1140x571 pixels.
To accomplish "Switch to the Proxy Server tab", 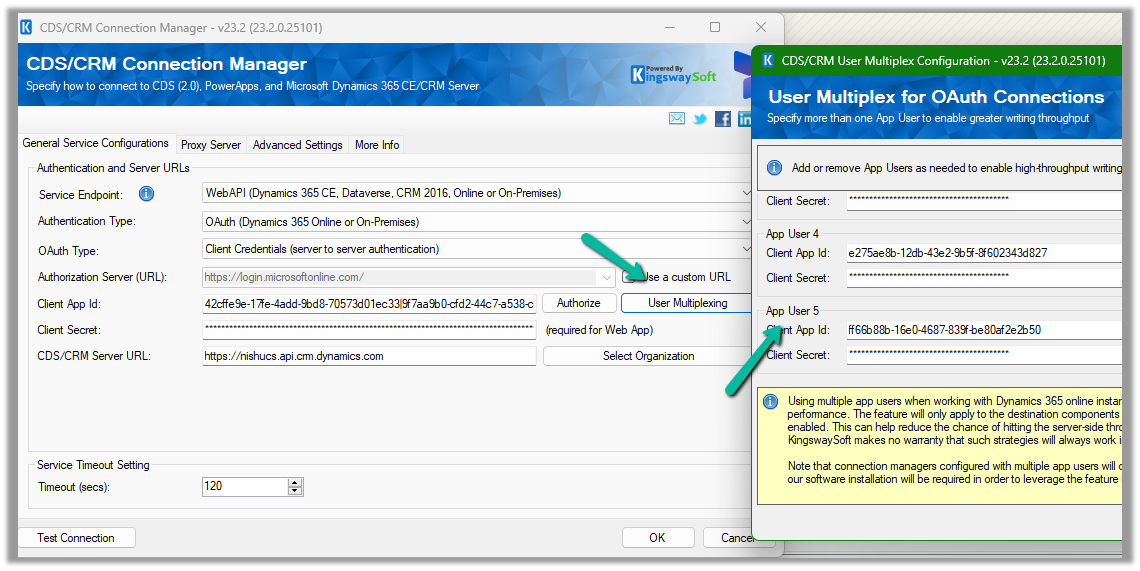I will [x=210, y=145].
